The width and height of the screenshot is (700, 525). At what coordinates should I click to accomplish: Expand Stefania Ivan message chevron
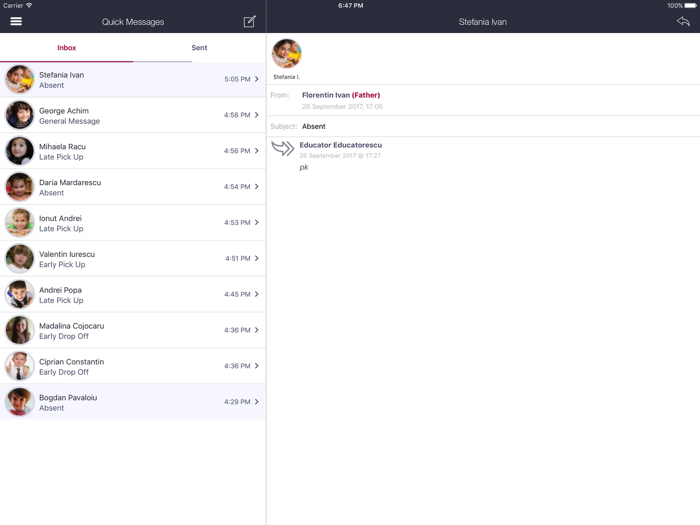pos(257,79)
